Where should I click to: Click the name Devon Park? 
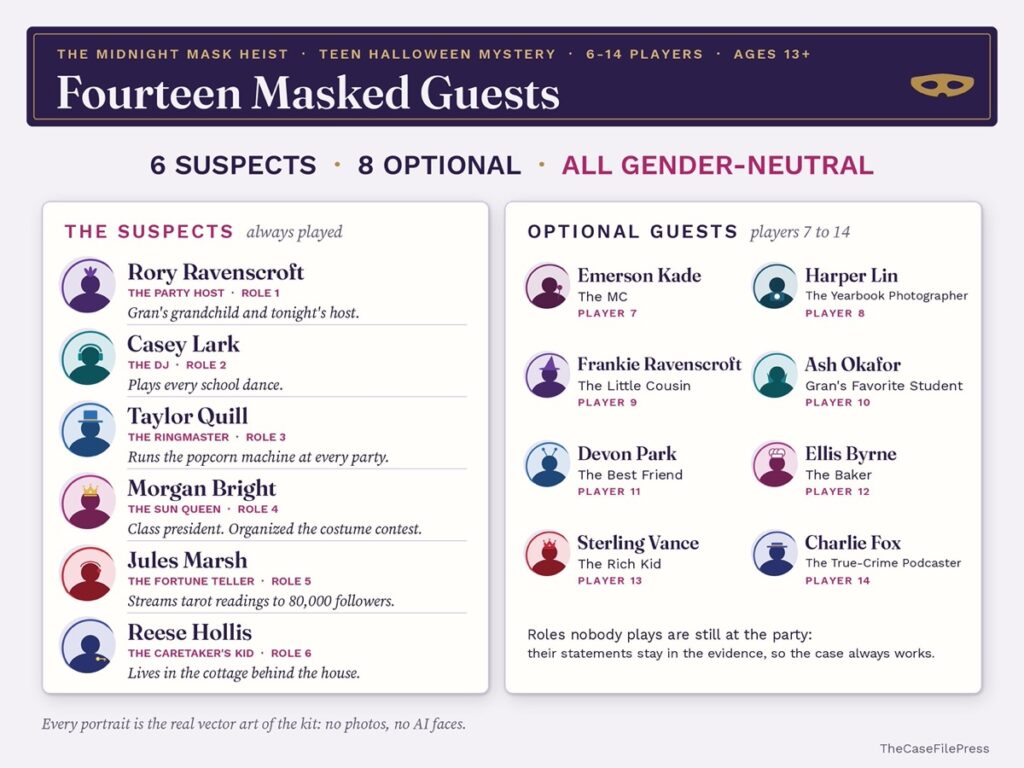[627, 453]
